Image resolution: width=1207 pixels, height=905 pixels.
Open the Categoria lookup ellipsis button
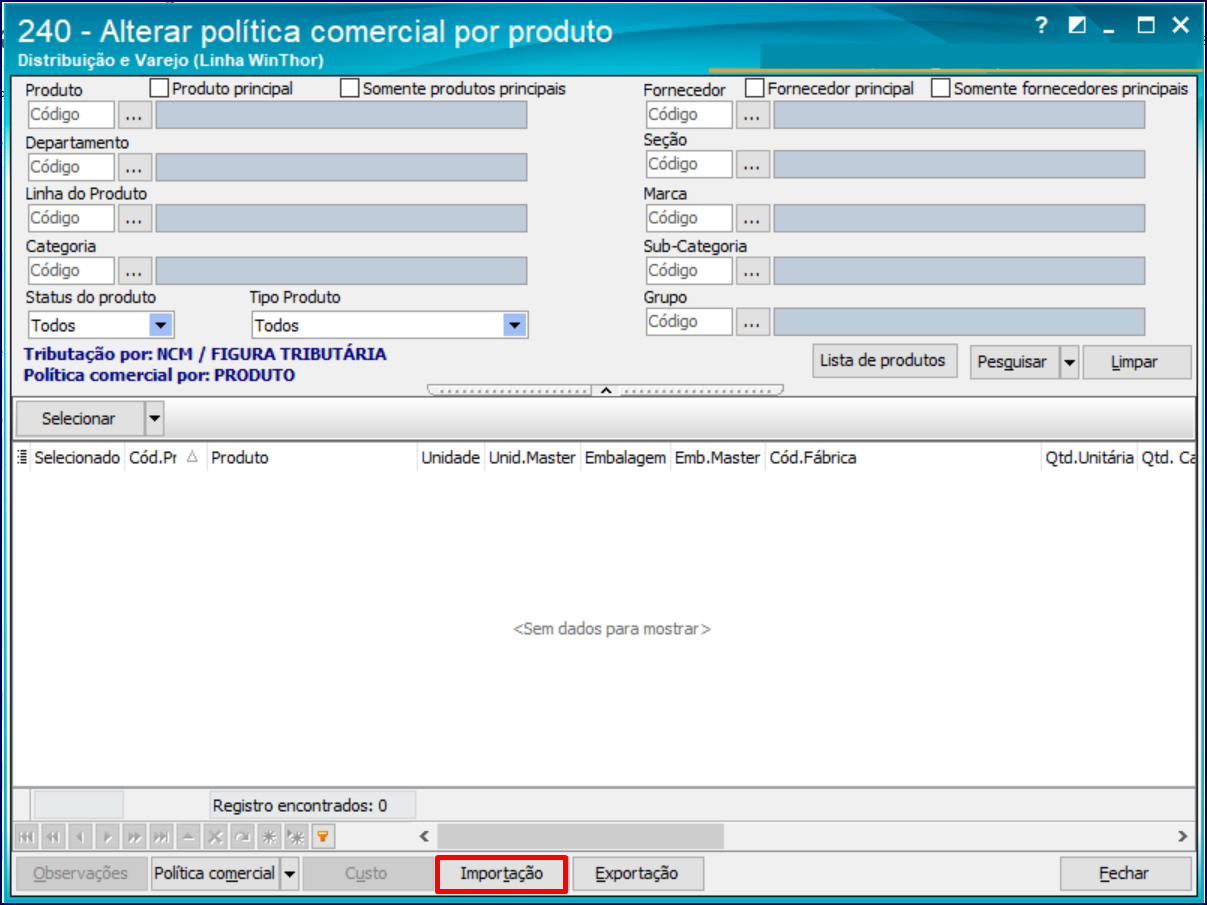(135, 270)
